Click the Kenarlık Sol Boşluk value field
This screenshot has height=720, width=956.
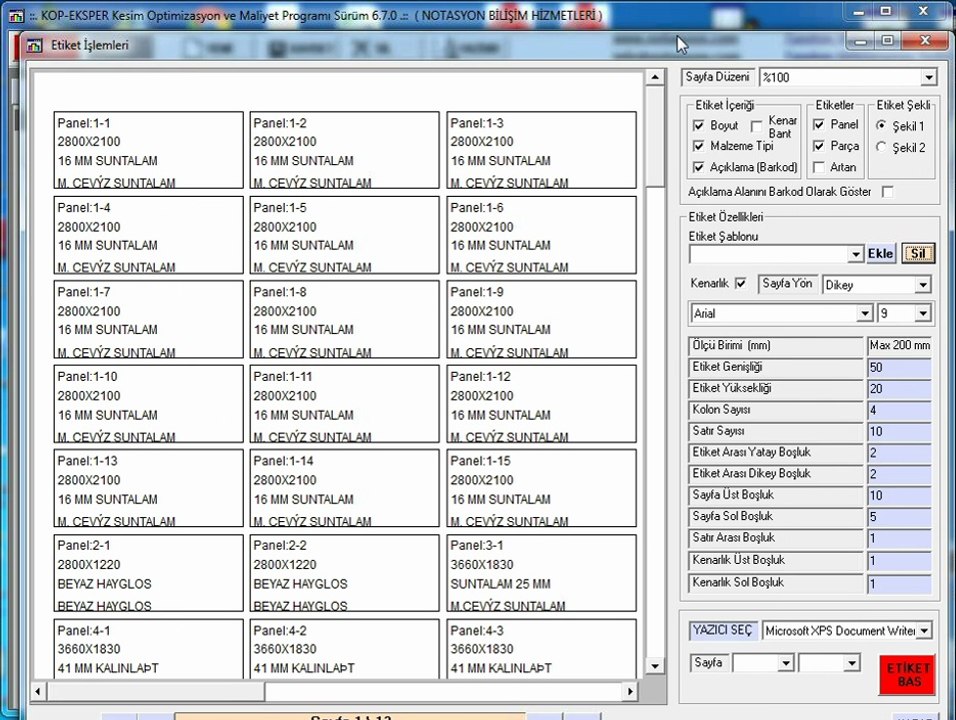click(x=900, y=583)
